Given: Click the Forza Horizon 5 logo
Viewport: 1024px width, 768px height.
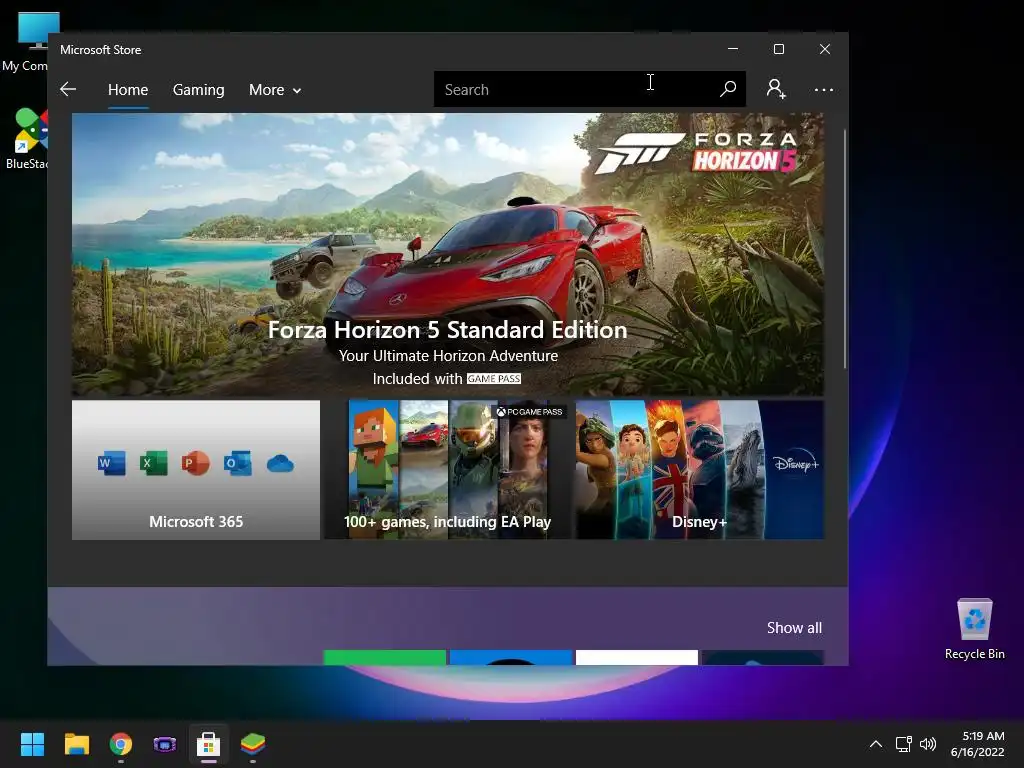Looking at the screenshot, I should click(x=697, y=153).
